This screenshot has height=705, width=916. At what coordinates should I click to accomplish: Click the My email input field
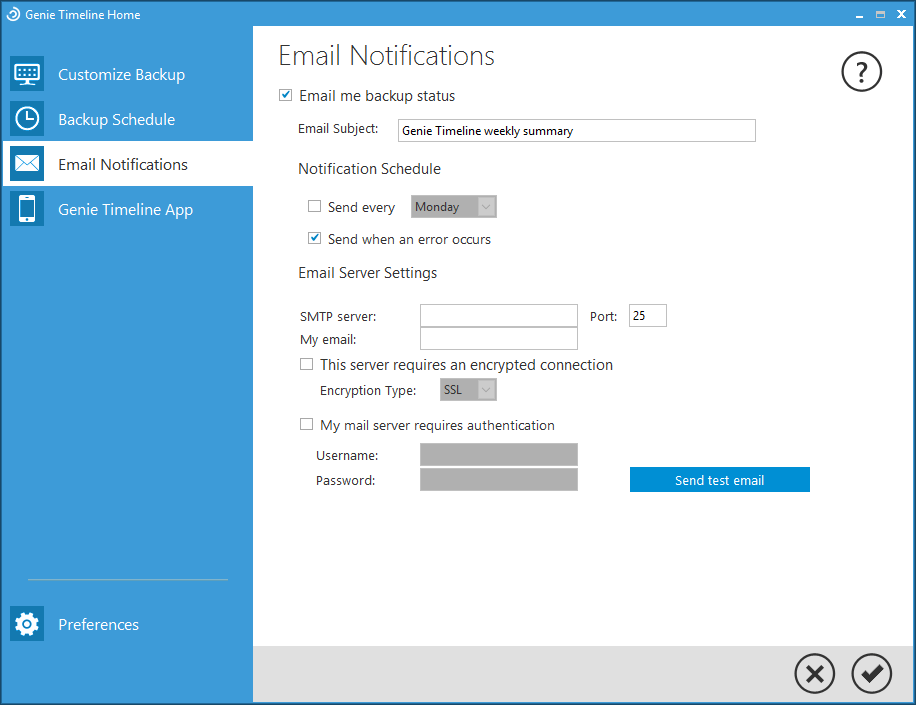[x=498, y=338]
